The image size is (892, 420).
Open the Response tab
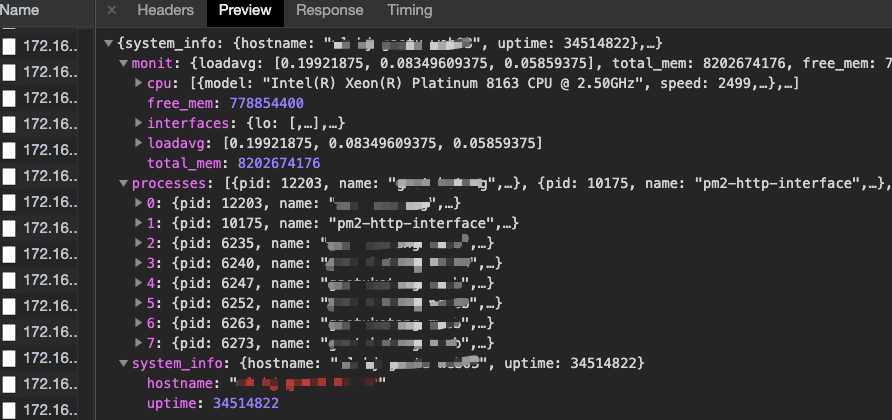(329, 10)
